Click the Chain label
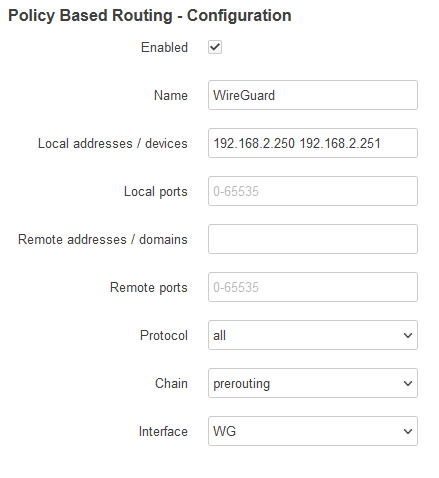Viewport: 439px width, 478px height. (x=171, y=383)
